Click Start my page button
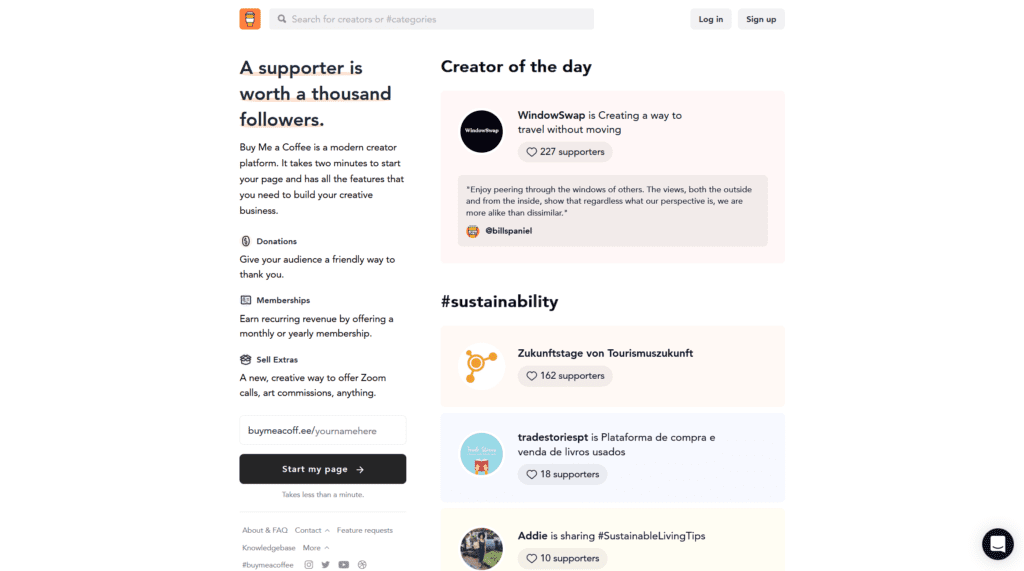This screenshot has width=1024, height=571. coord(323,469)
